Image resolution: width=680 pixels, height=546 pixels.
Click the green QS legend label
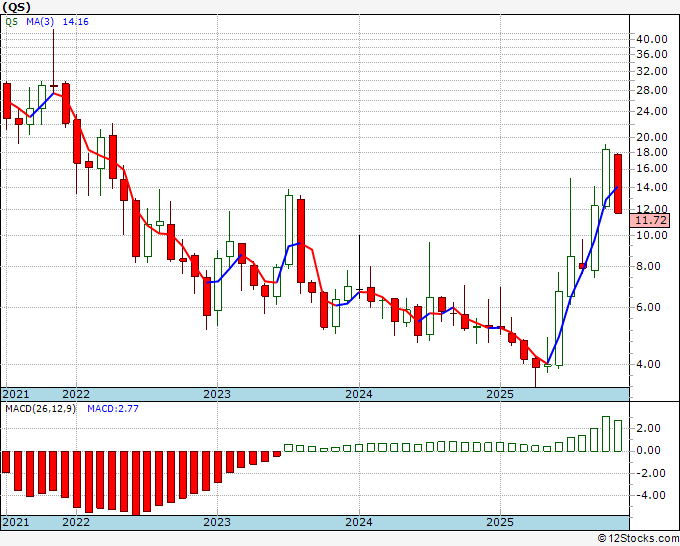(11, 22)
